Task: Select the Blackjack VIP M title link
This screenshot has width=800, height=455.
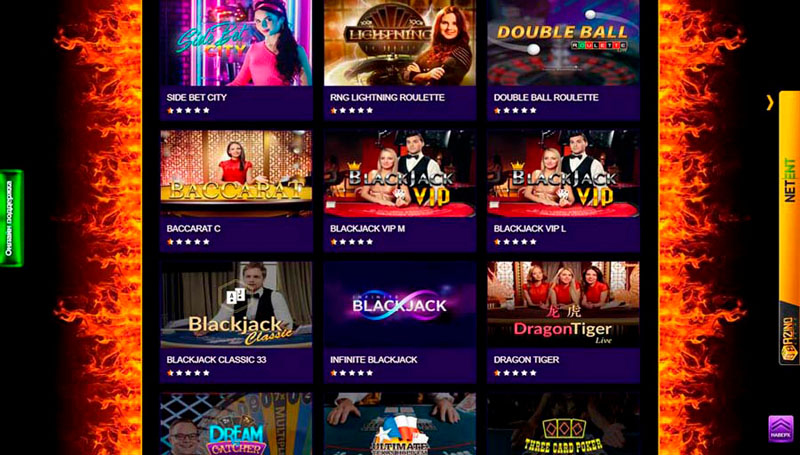Action: (x=367, y=229)
